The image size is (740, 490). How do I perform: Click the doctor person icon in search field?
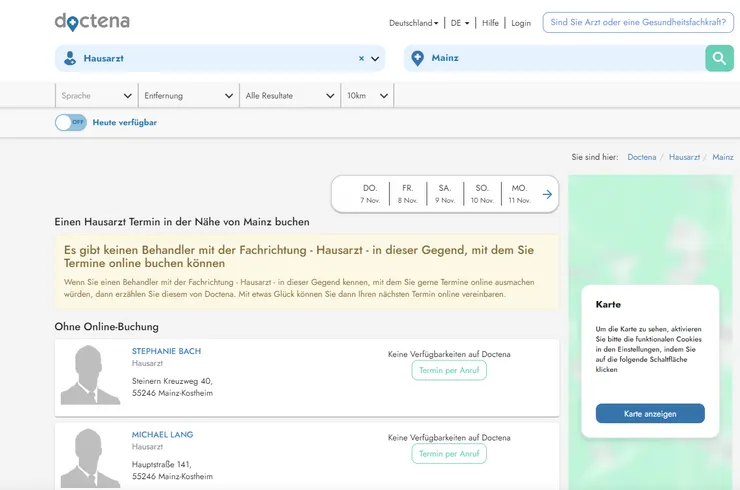click(x=70, y=58)
